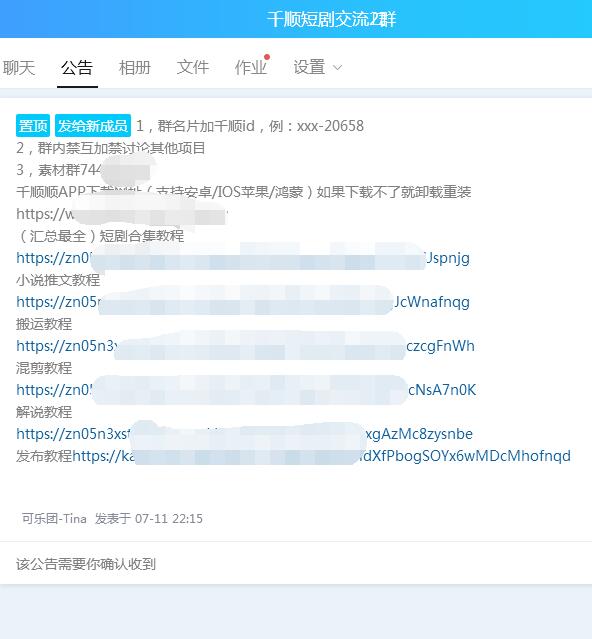Click the APP download https link
The width and height of the screenshot is (592, 639).
coord(121,214)
